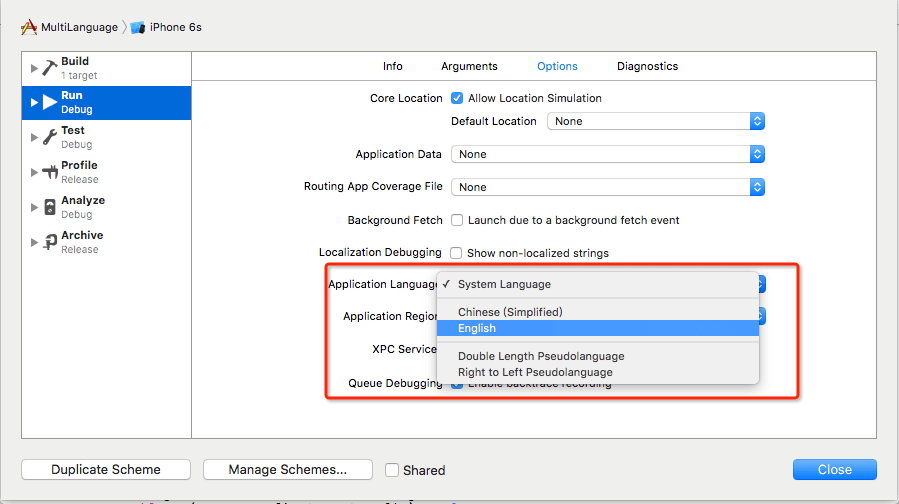Click the Duplicate Scheme button
Image resolution: width=899 pixels, height=504 pixels.
(x=106, y=469)
